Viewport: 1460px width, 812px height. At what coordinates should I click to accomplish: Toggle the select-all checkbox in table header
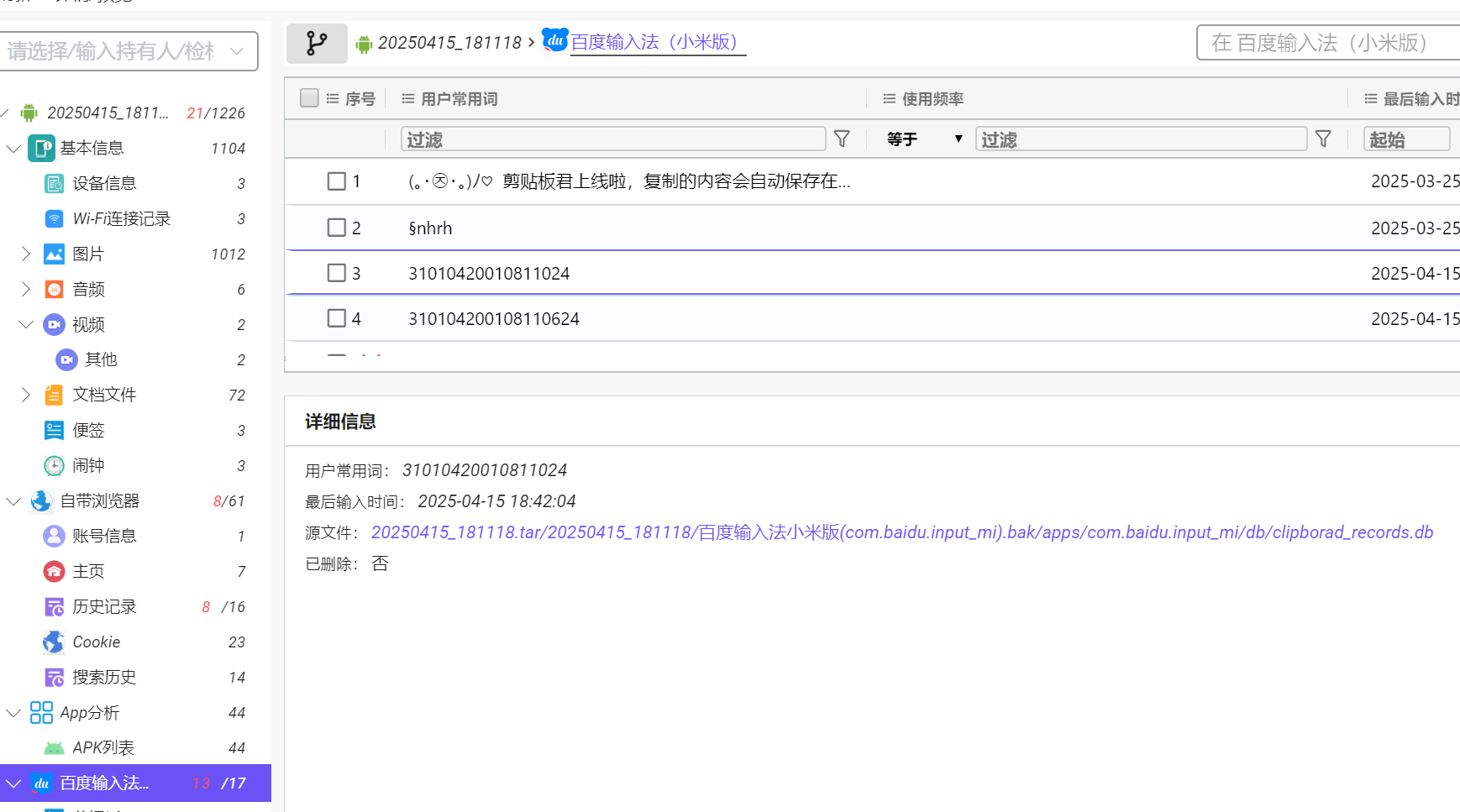(309, 98)
